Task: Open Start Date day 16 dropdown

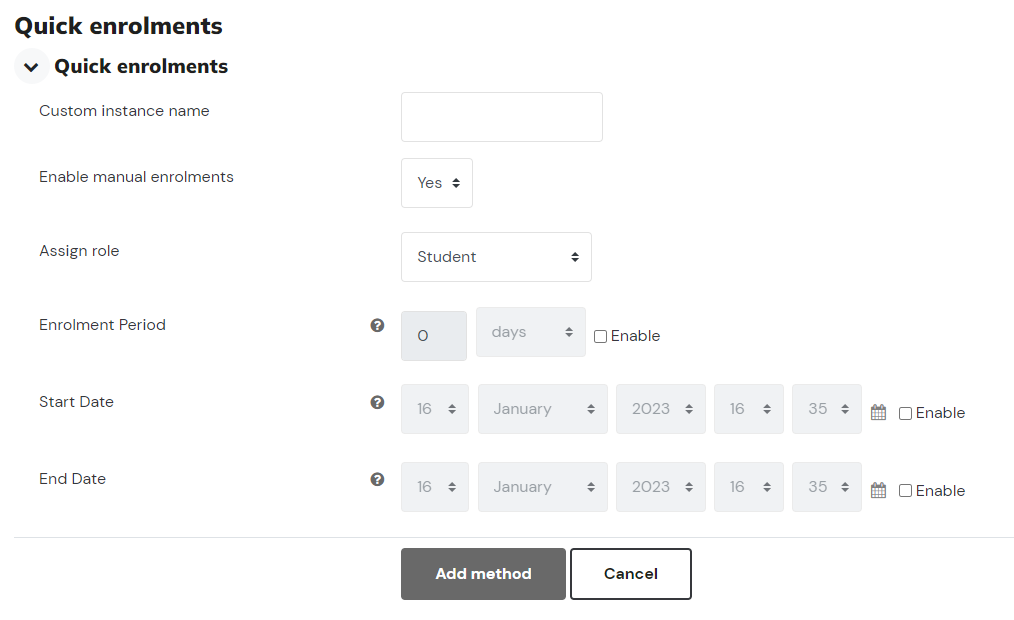Action: point(435,409)
